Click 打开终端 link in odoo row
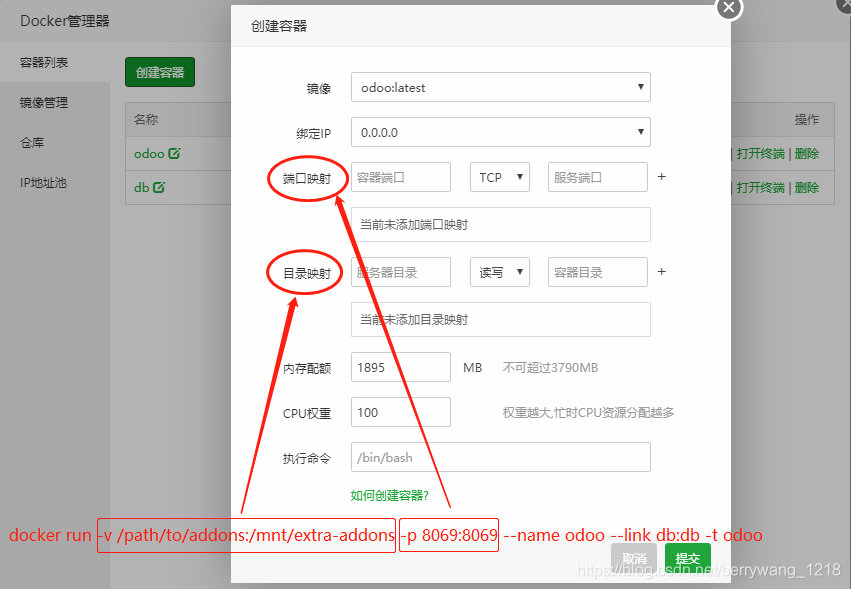 [760, 154]
